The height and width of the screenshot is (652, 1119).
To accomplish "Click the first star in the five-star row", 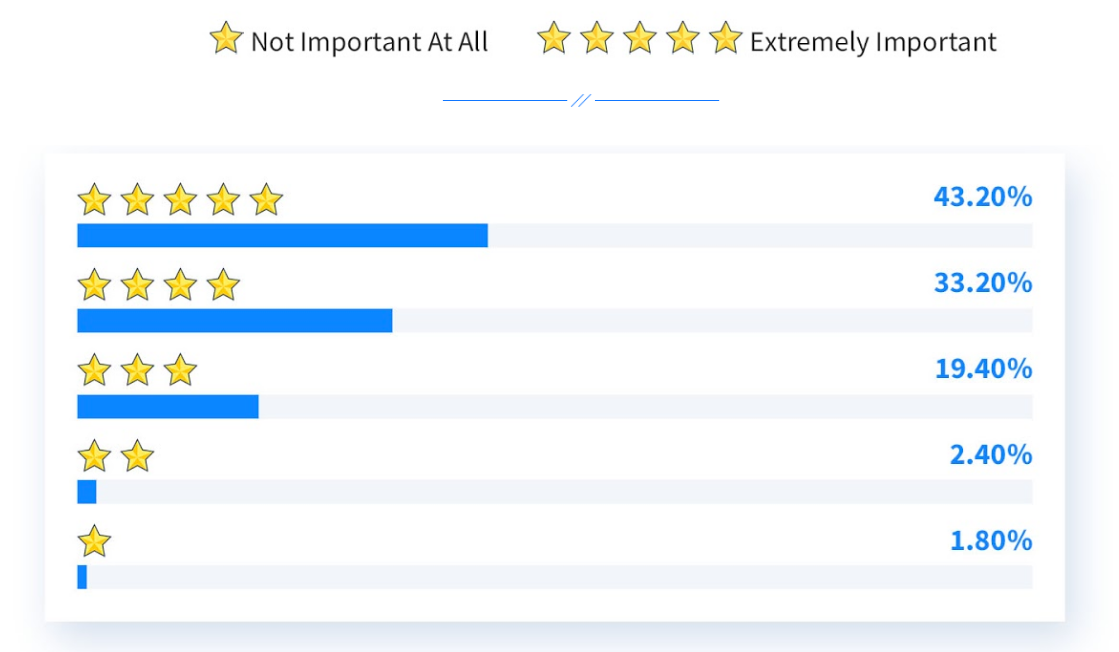I will (94, 200).
